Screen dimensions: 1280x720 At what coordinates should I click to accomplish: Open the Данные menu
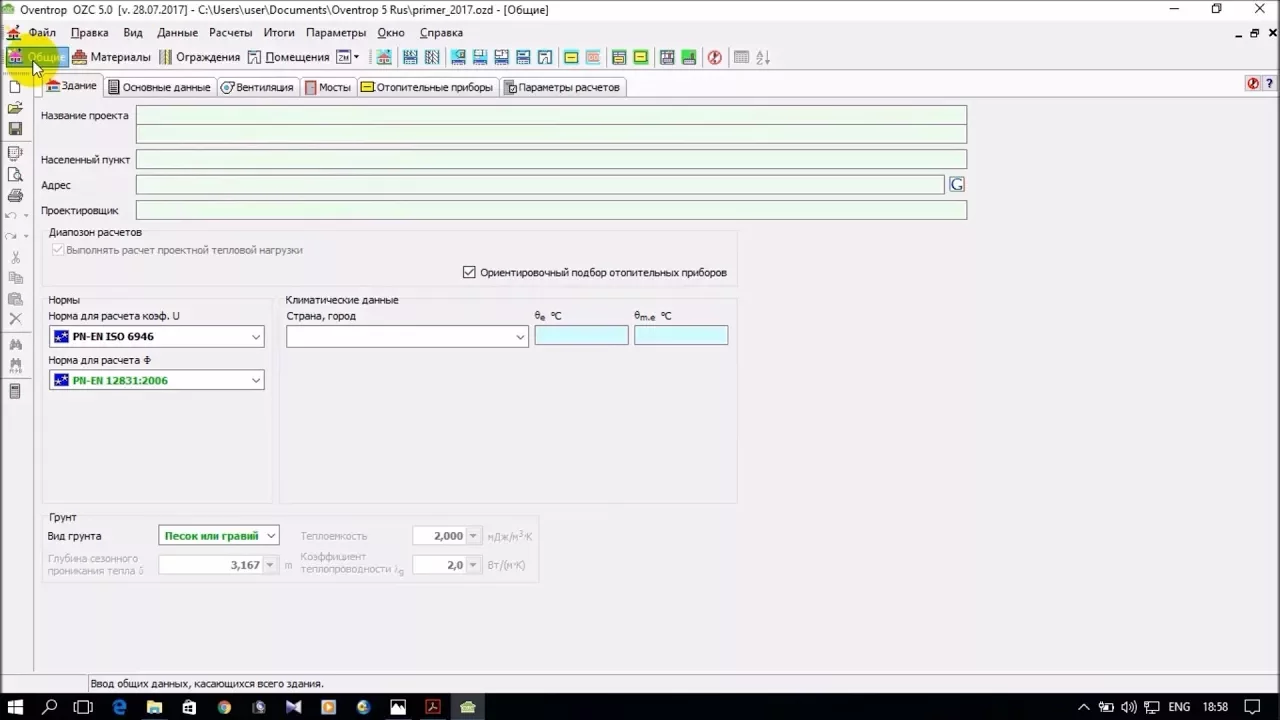pyautogui.click(x=177, y=32)
